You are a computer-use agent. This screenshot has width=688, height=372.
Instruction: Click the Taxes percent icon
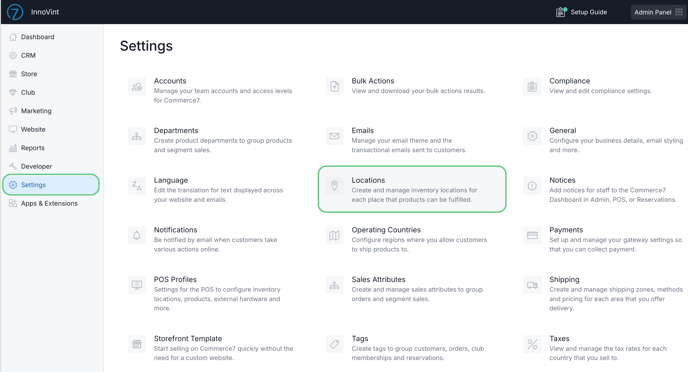point(532,344)
